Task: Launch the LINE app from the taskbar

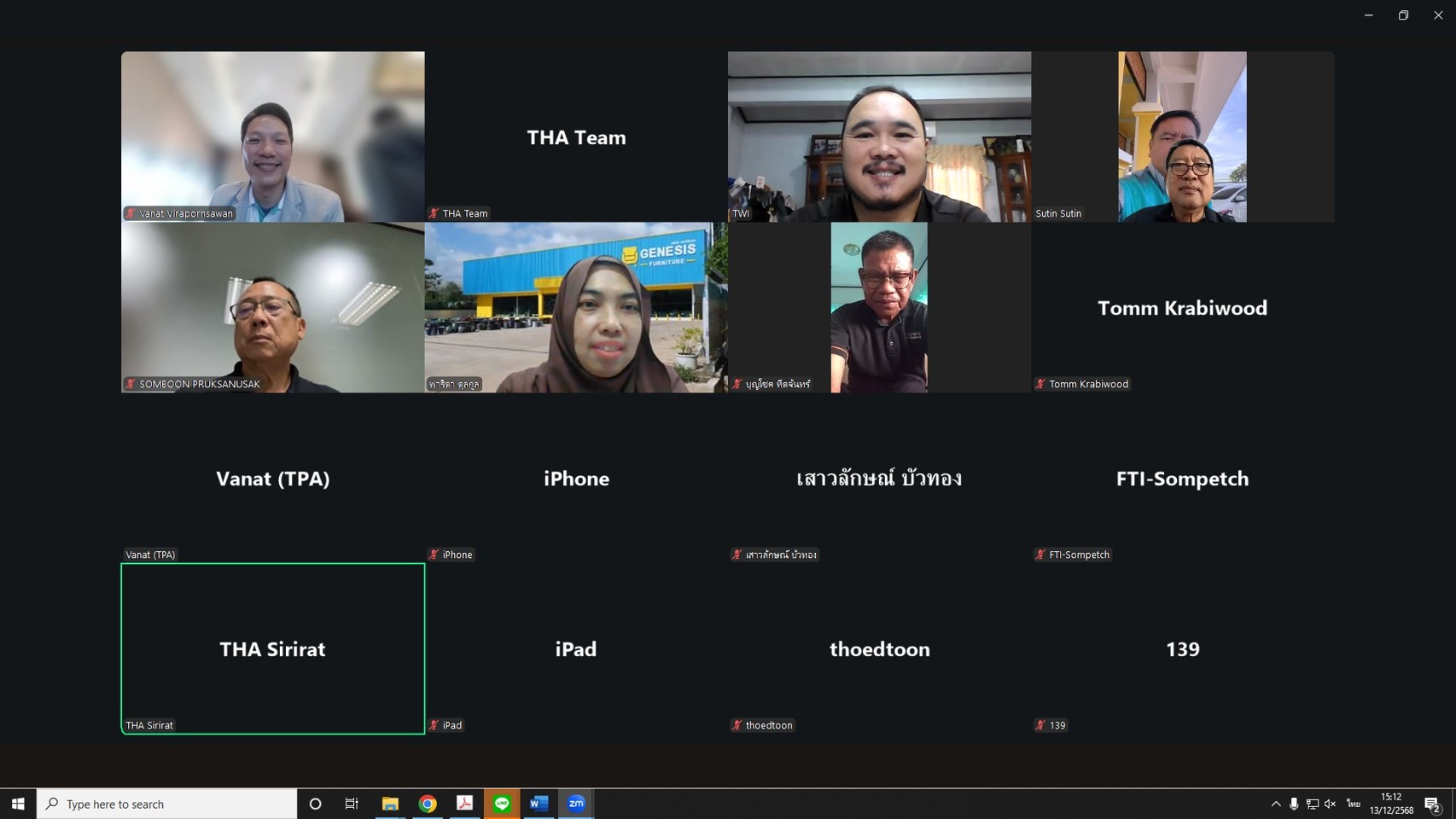Action: tap(502, 804)
